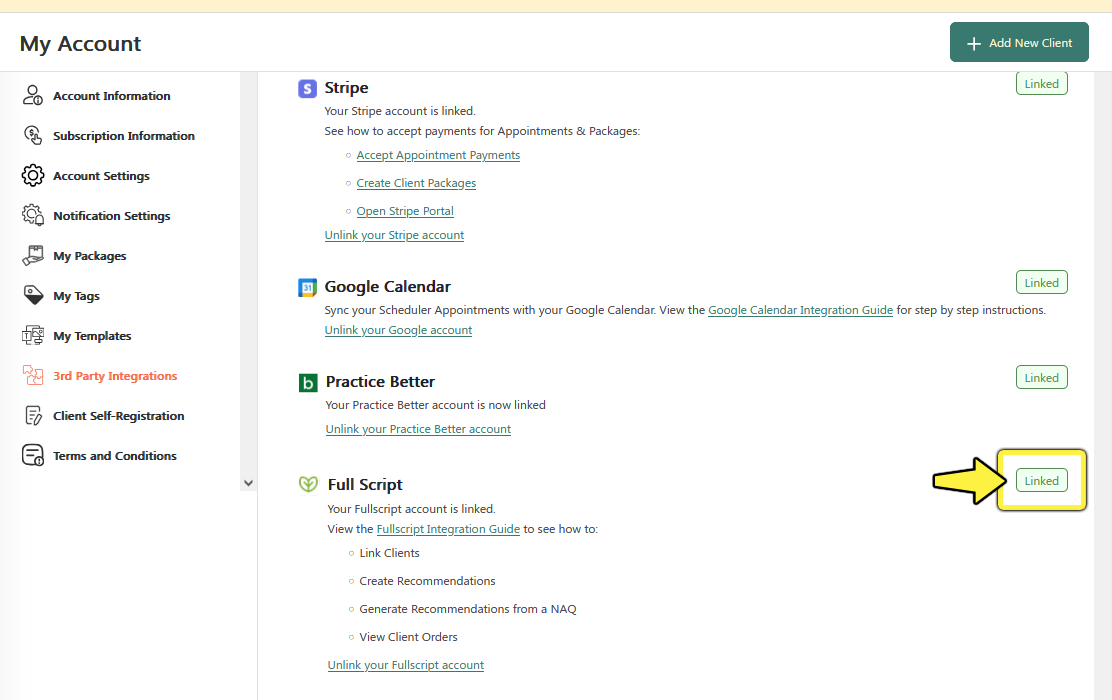Open the Fullscript Integration Guide link
Viewport: 1112px width, 700px height.
[x=448, y=529]
